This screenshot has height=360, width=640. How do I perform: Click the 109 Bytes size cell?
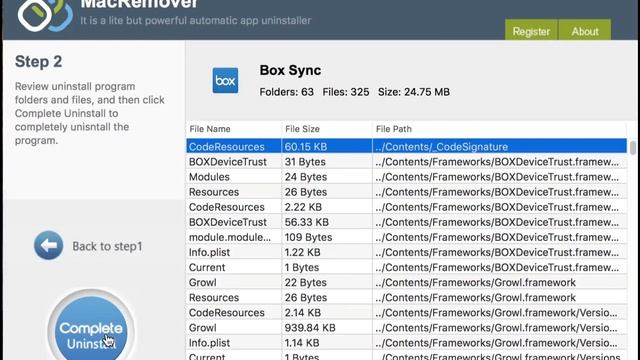pos(327,237)
